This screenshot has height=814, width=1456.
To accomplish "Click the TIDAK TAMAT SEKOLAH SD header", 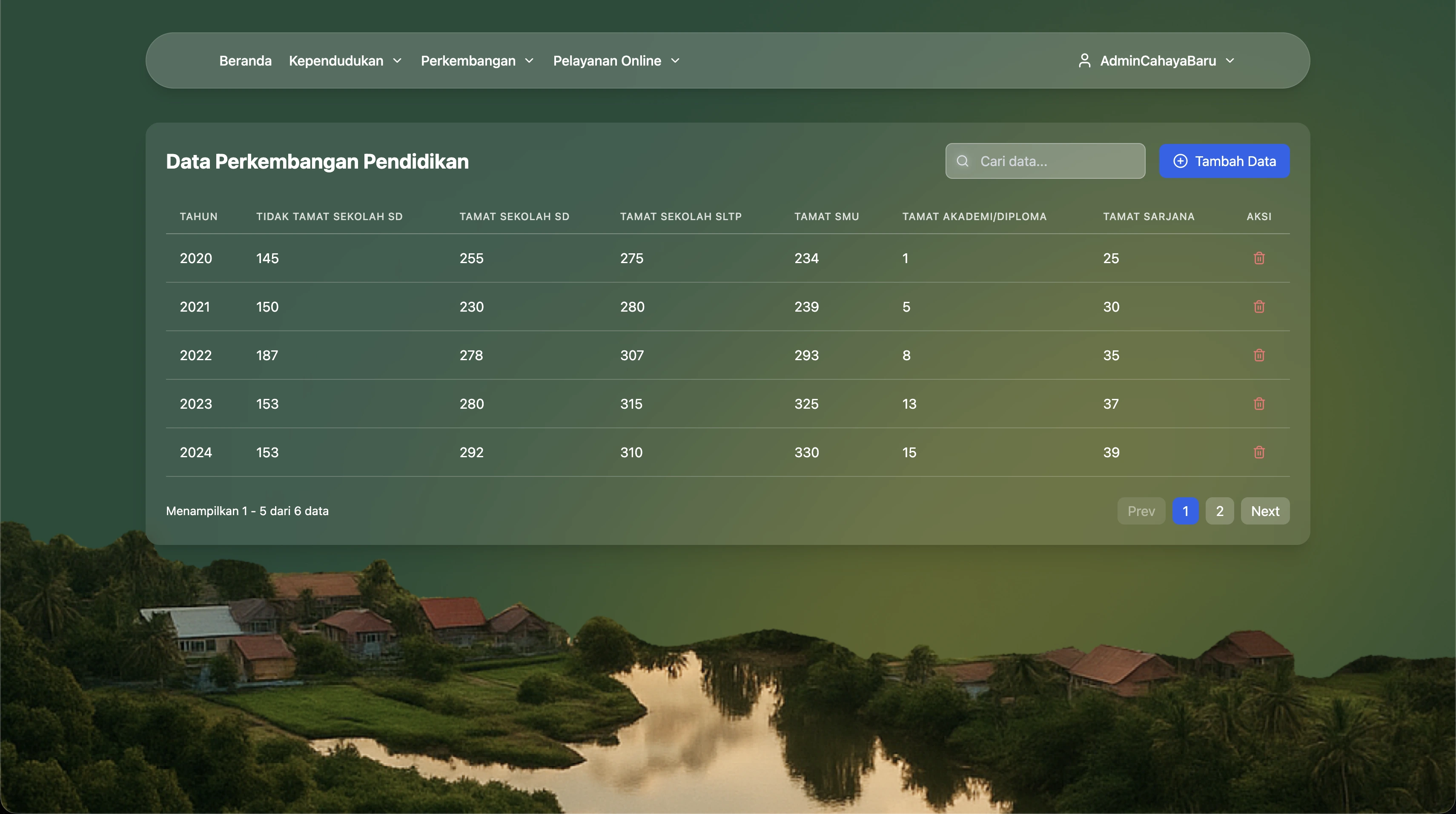I will pyautogui.click(x=330, y=217).
